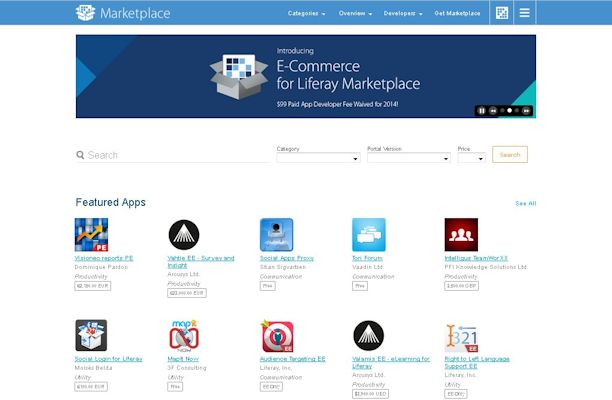Open Right to Left Language Support EE link
The image size is (612, 400).
[477, 362]
